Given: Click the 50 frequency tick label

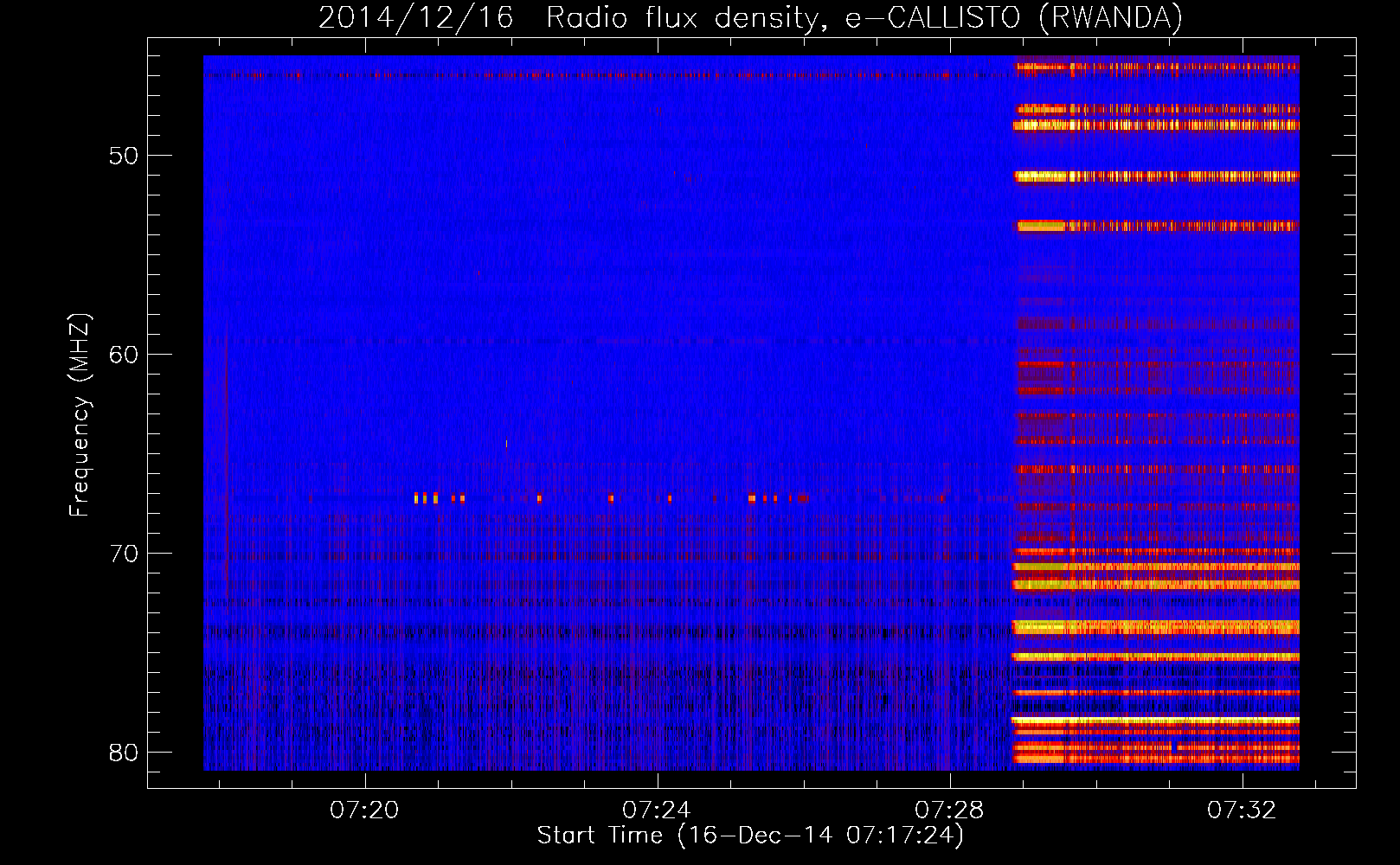Looking at the screenshot, I should [x=124, y=157].
